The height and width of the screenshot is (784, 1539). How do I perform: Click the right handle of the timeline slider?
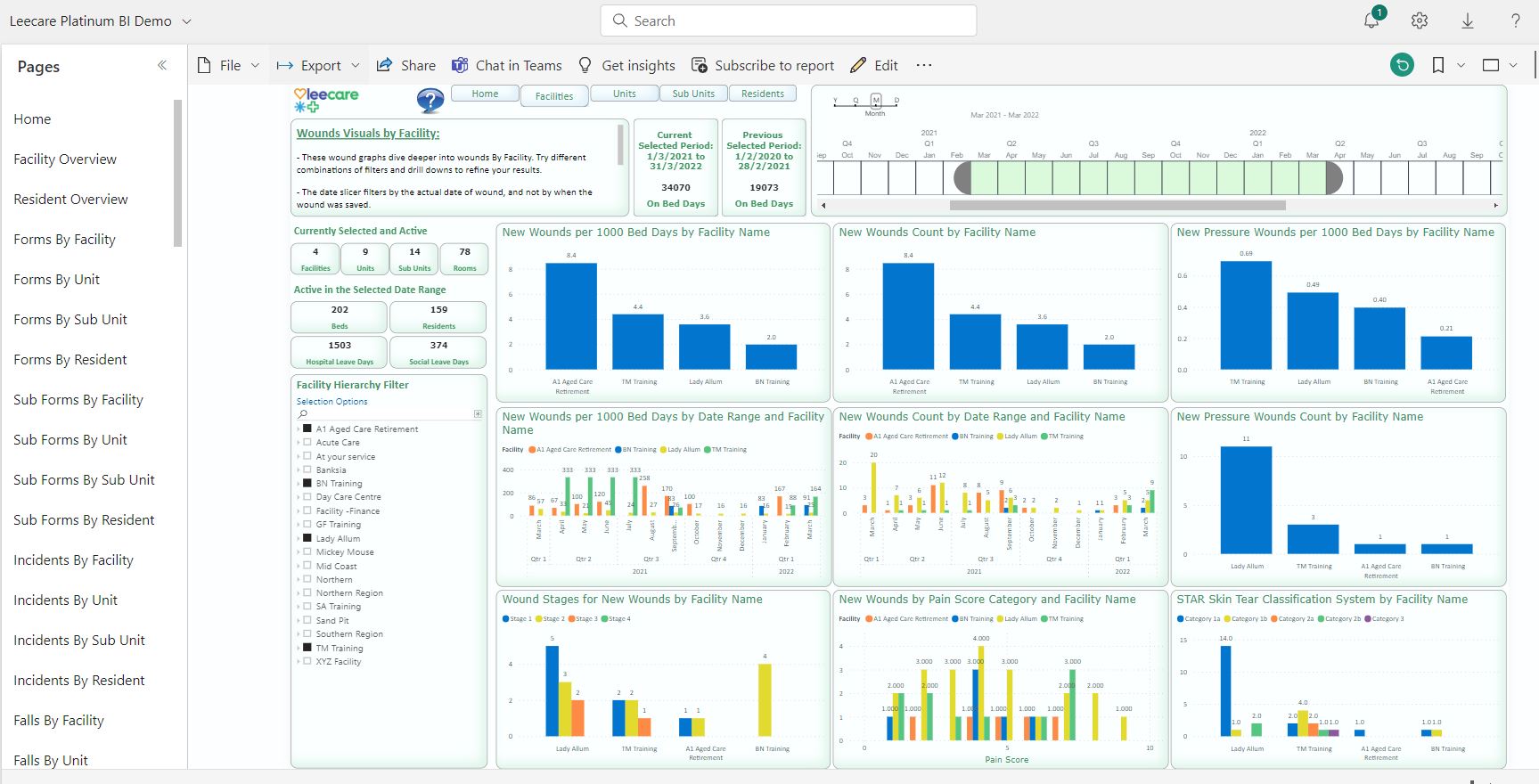pos(1333,178)
